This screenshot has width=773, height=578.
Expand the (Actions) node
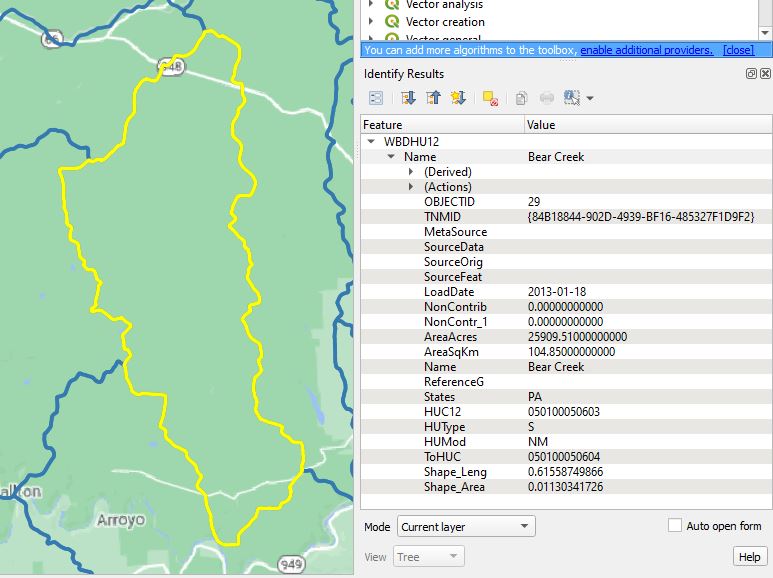411,187
